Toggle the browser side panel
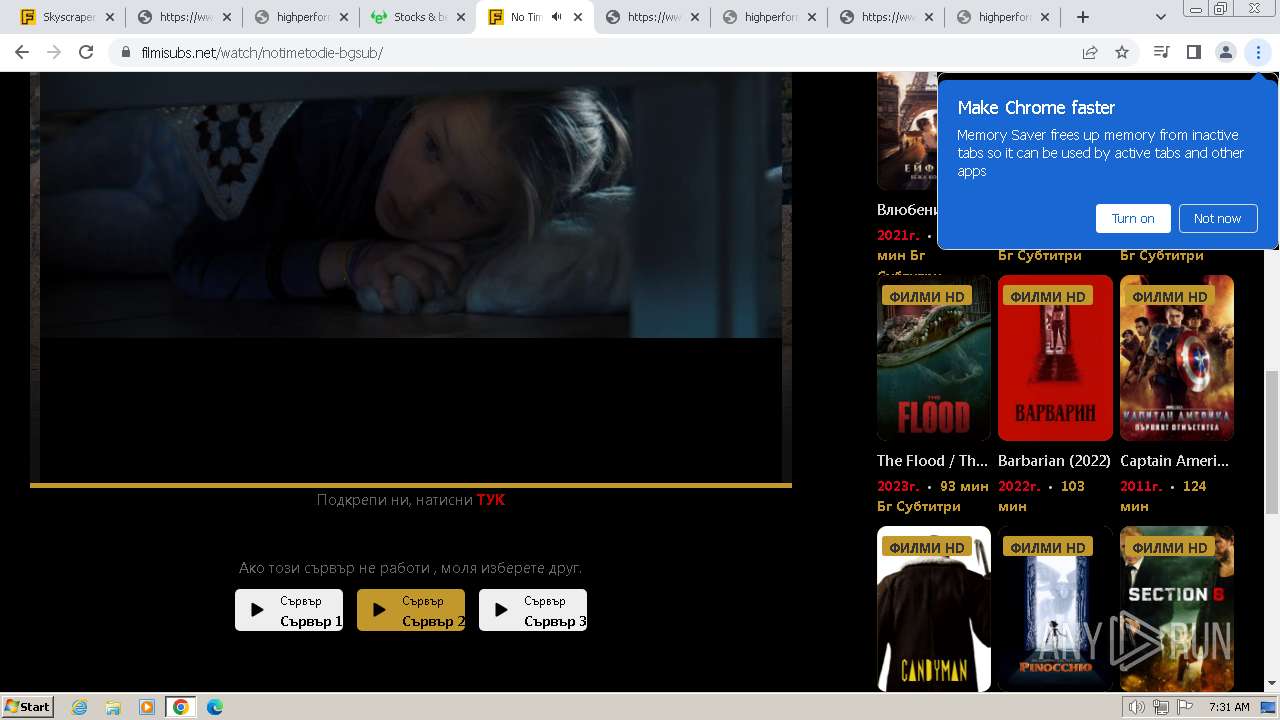The width and height of the screenshot is (1280, 720). coord(1193,52)
